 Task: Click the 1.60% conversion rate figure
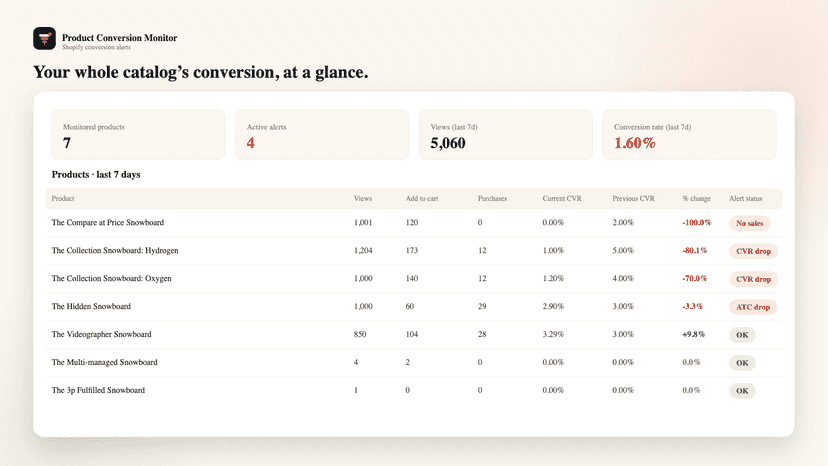click(635, 143)
